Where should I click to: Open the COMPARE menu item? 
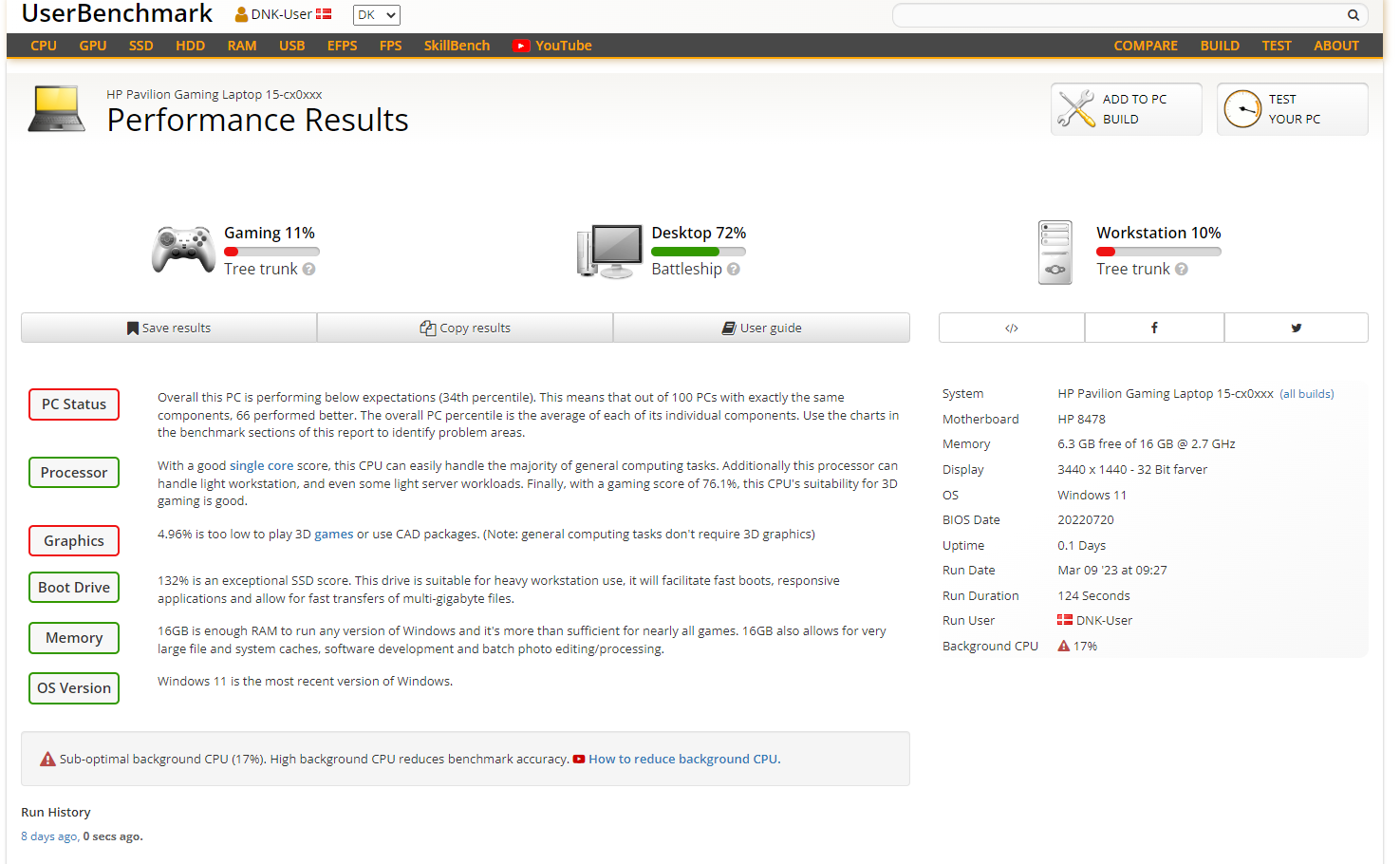coord(1145,46)
